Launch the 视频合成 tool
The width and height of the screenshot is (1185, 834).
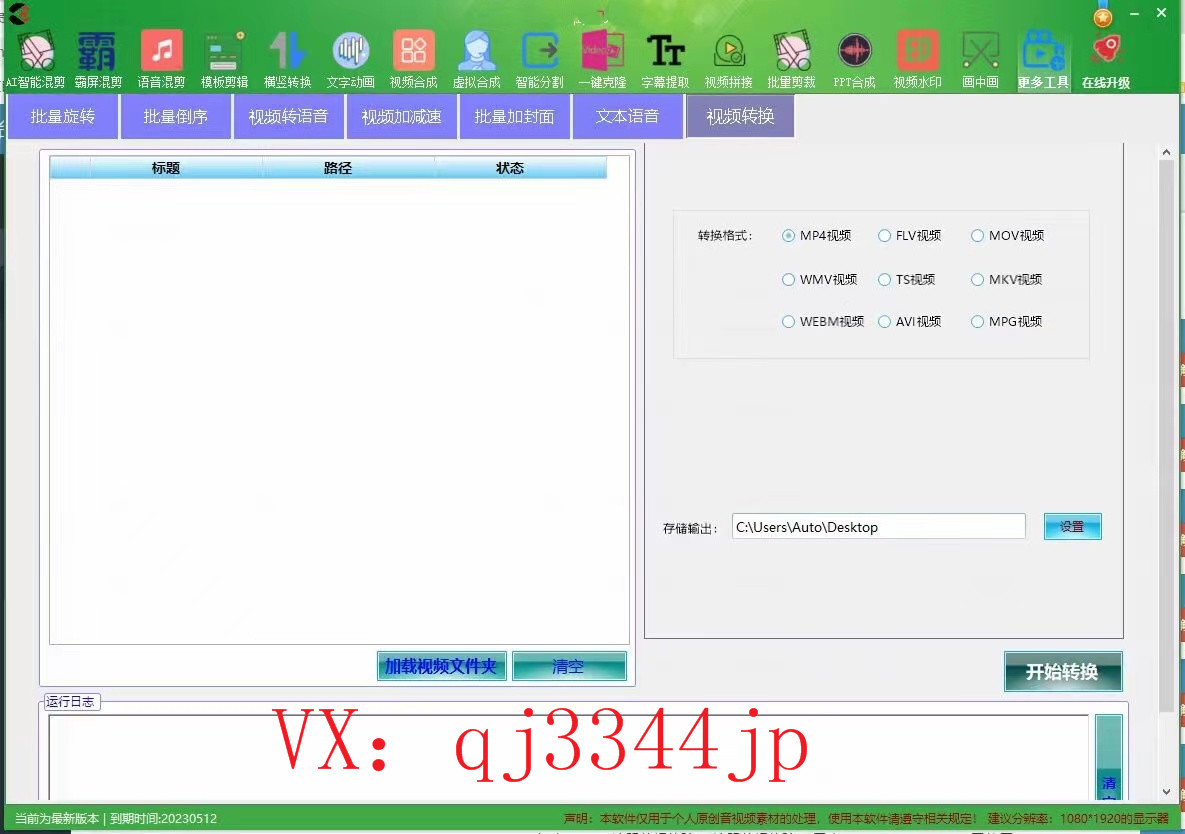point(413,60)
